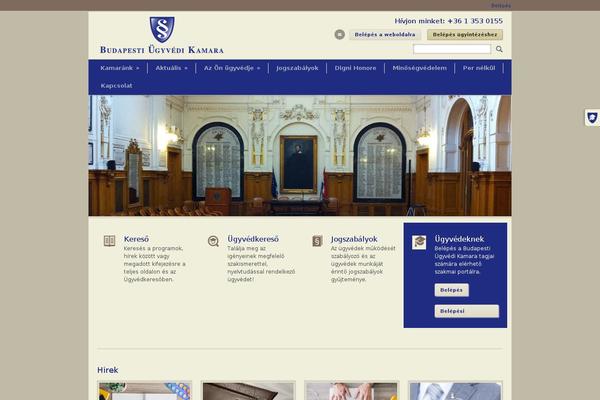Click the hall banner image
Viewport: 600px width, 400px height.
click(x=300, y=155)
